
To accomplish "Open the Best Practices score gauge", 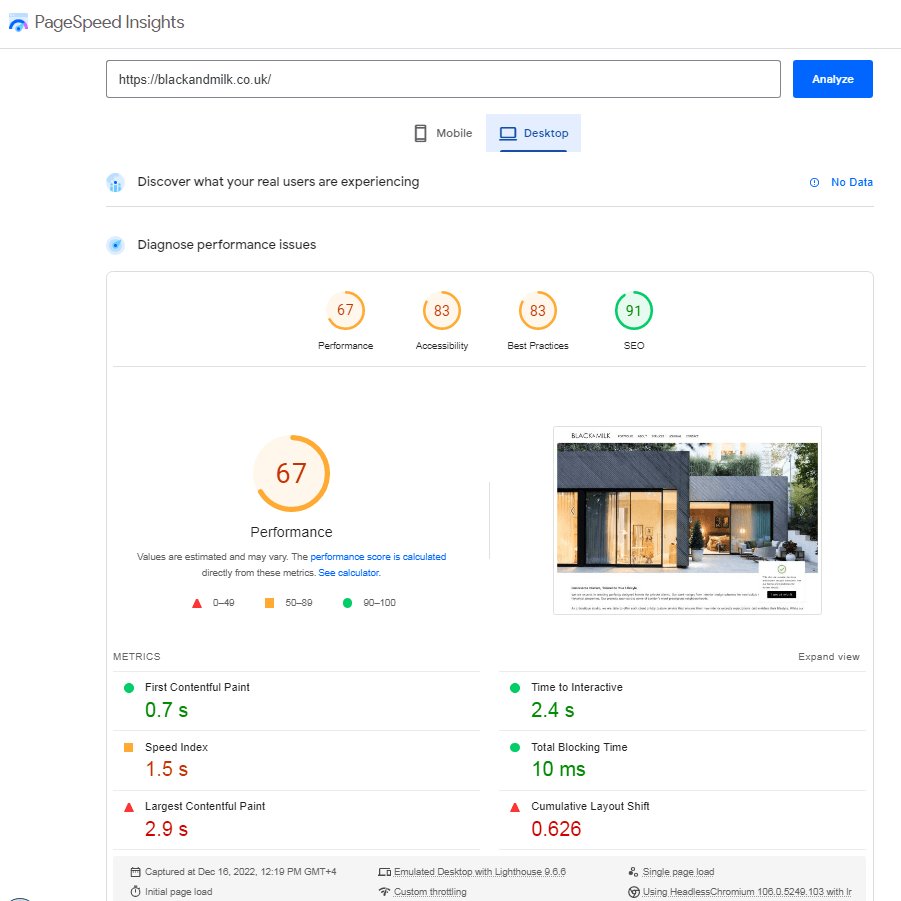I will click(x=537, y=311).
